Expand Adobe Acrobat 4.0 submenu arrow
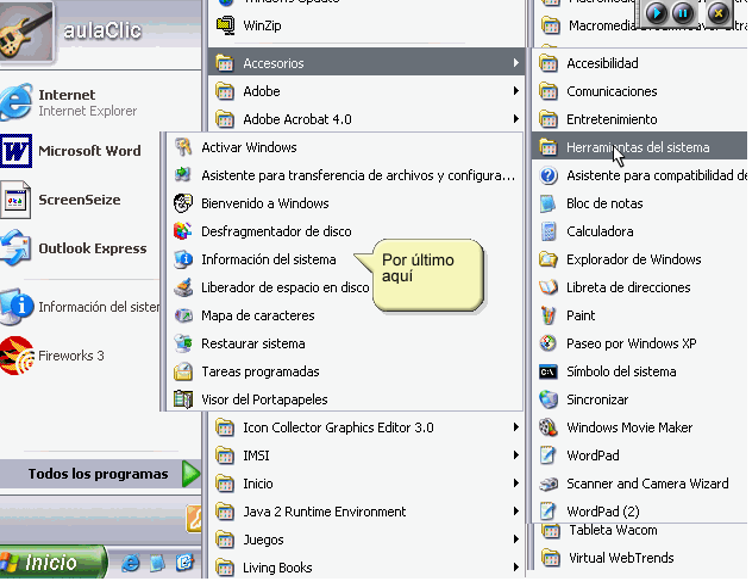This screenshot has width=756, height=579. tap(516, 119)
